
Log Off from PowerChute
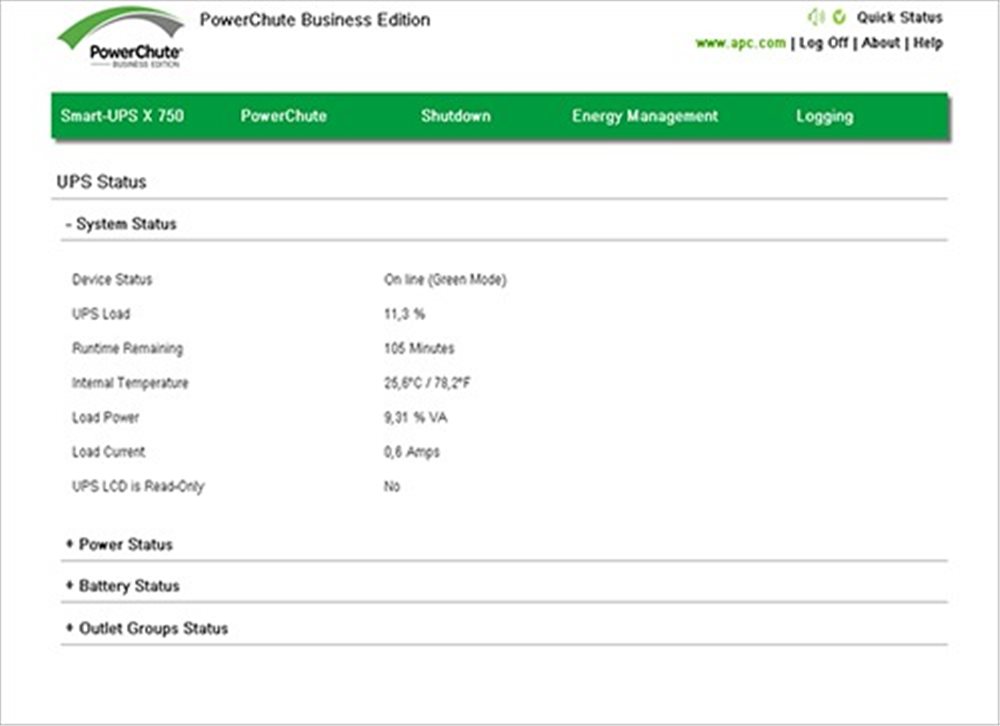[822, 43]
